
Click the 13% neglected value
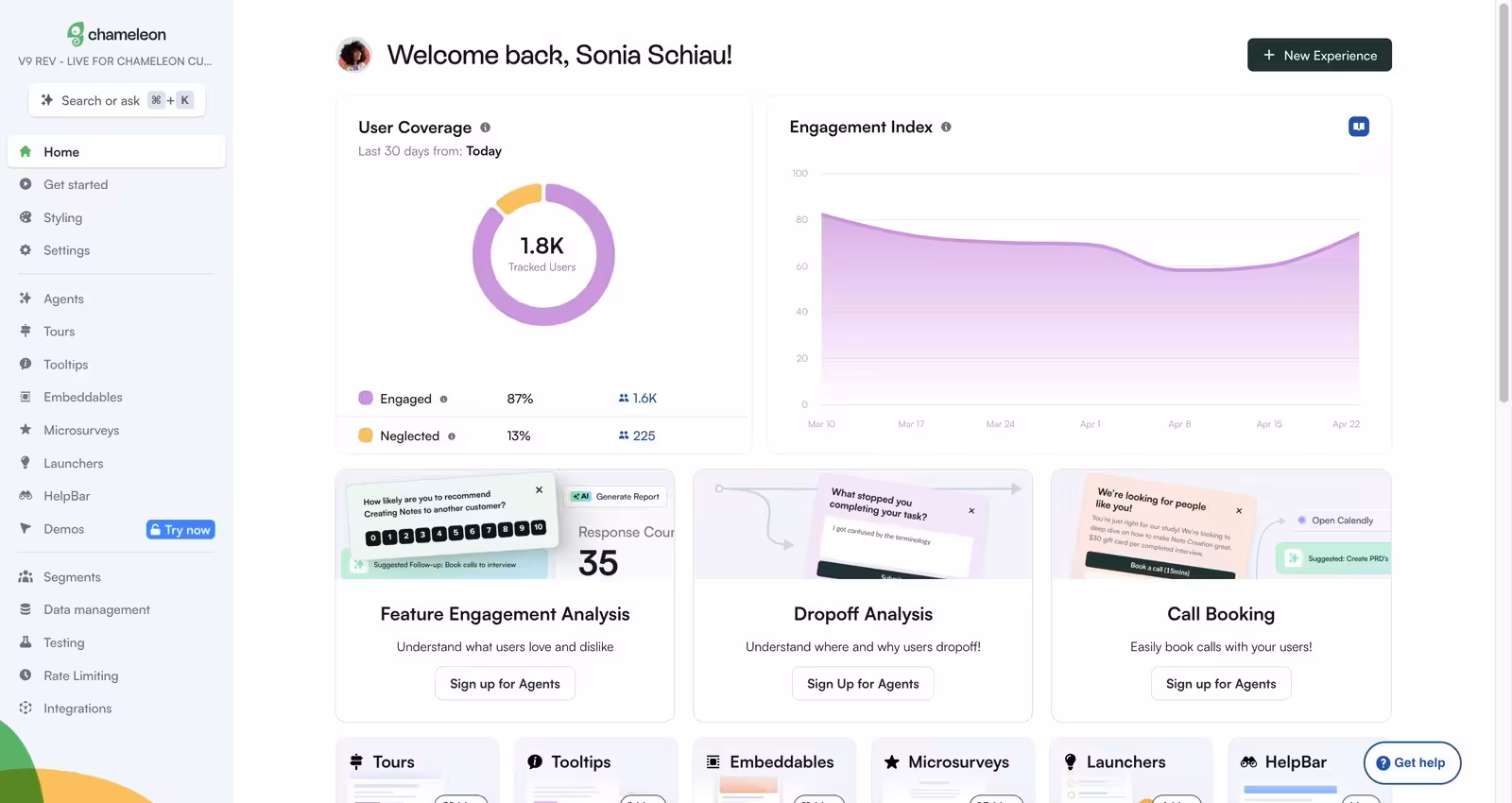pyautogui.click(x=519, y=436)
